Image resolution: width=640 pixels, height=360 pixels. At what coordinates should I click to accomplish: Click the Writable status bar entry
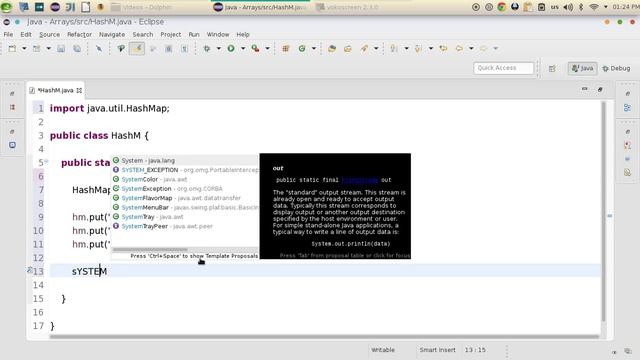pos(383,350)
